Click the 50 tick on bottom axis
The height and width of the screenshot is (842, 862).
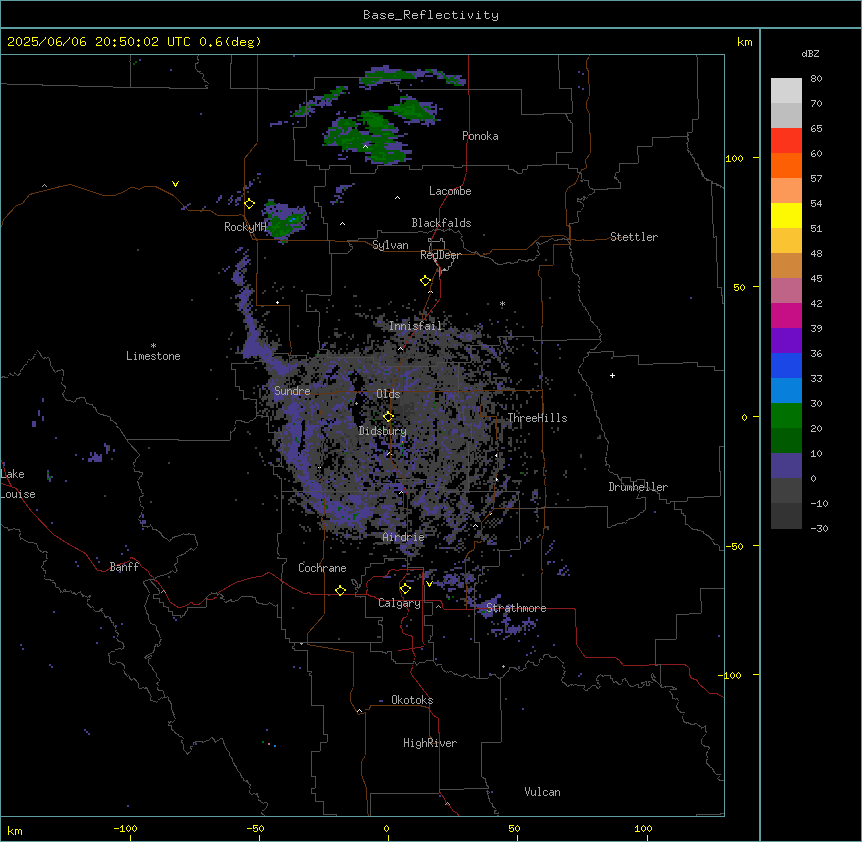coord(514,828)
